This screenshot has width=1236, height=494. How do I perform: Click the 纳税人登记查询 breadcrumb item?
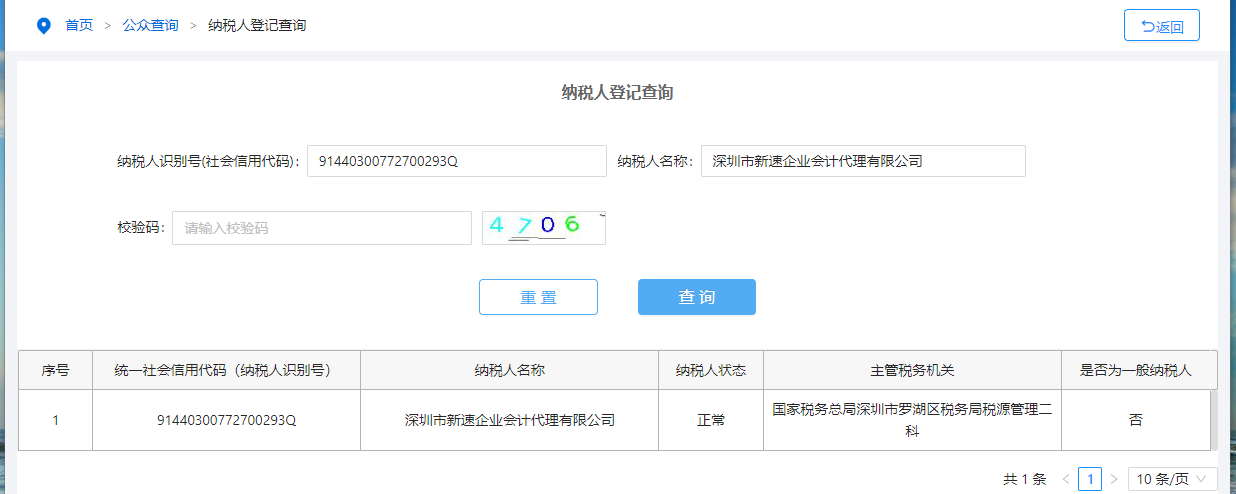[x=257, y=26]
